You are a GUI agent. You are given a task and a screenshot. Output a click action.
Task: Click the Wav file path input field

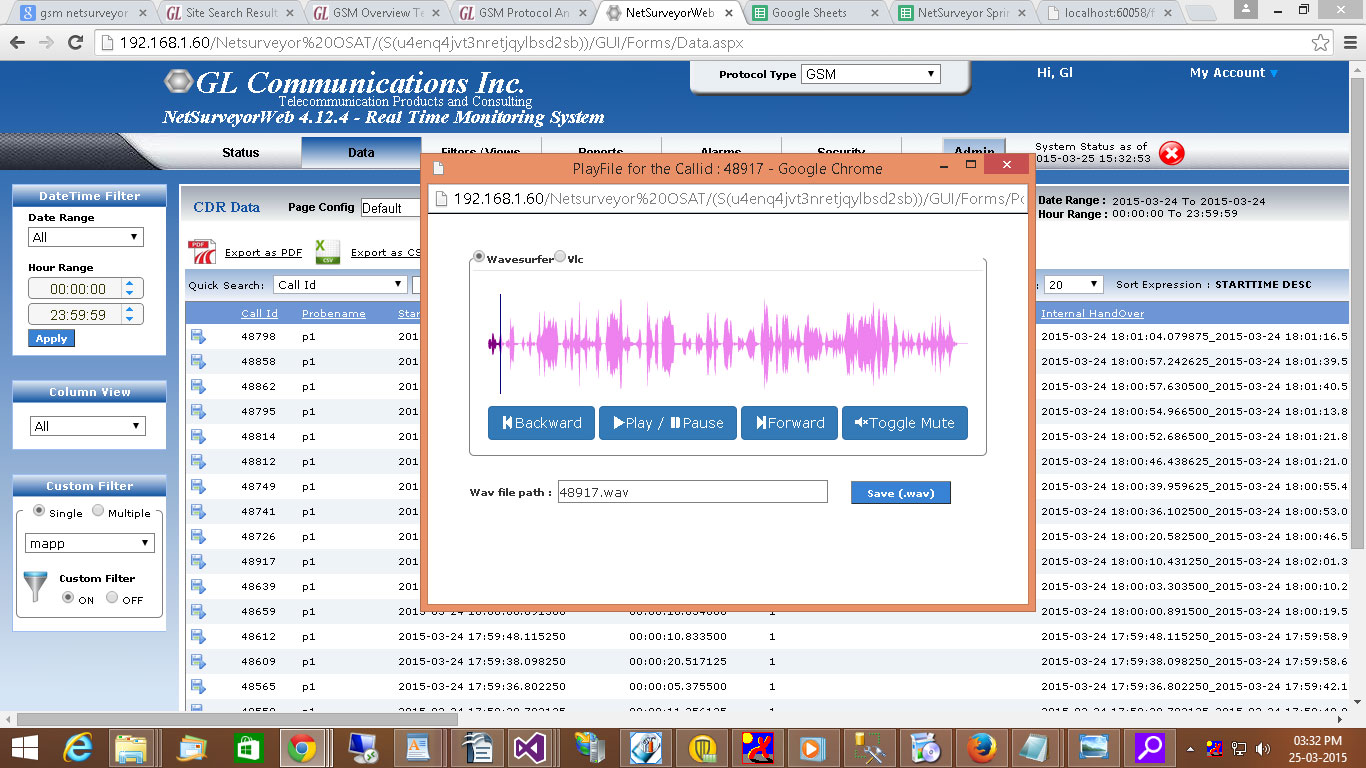pyautogui.click(x=692, y=492)
